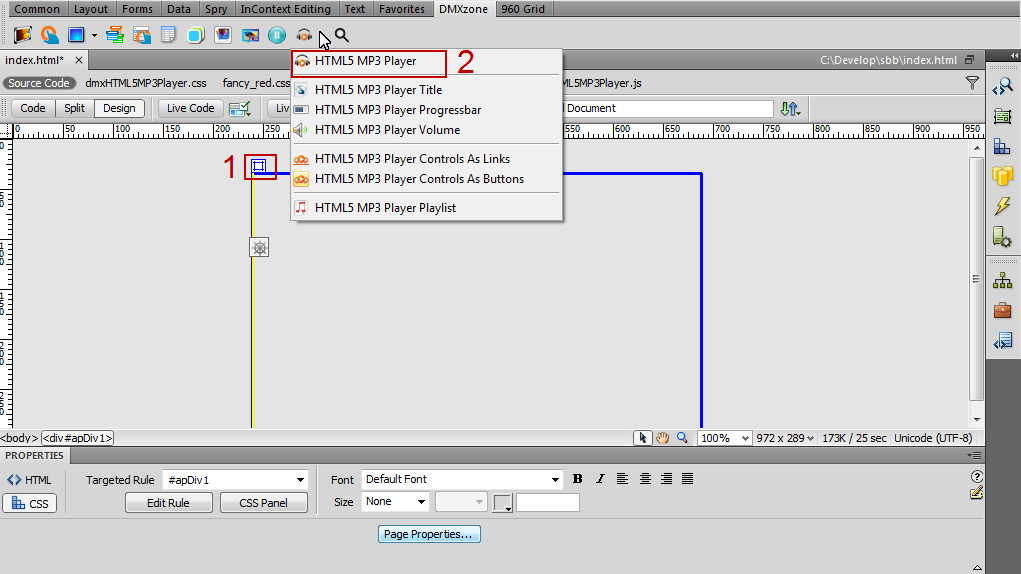Choose HTML5 MP3 Player Controls As Buttons

tap(427, 179)
